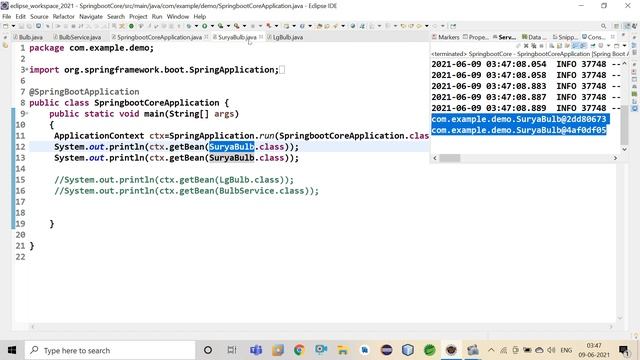Click console line SuryaBulb@2dd80673
640x360 pixels.
tap(518, 119)
